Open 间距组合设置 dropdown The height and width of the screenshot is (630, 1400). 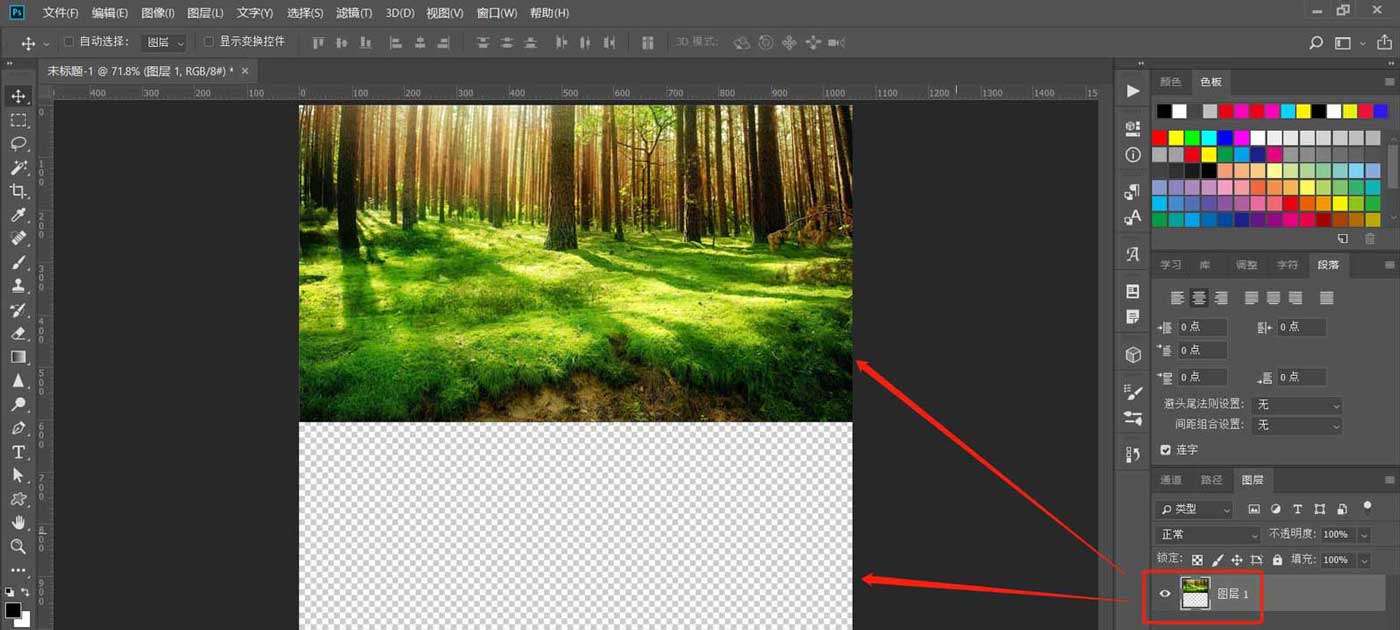(1298, 425)
